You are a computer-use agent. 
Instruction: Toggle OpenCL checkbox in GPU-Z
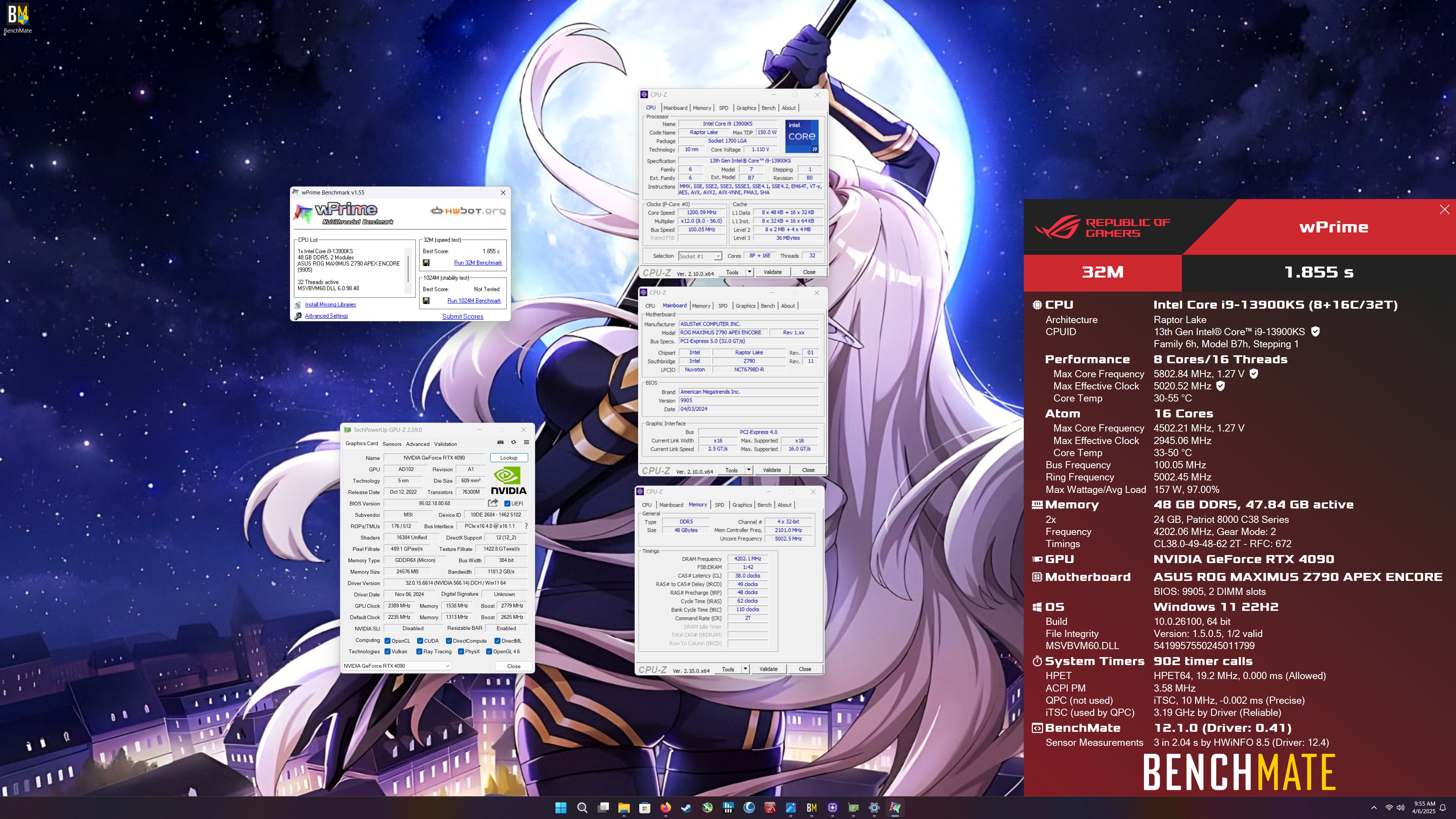click(x=387, y=641)
